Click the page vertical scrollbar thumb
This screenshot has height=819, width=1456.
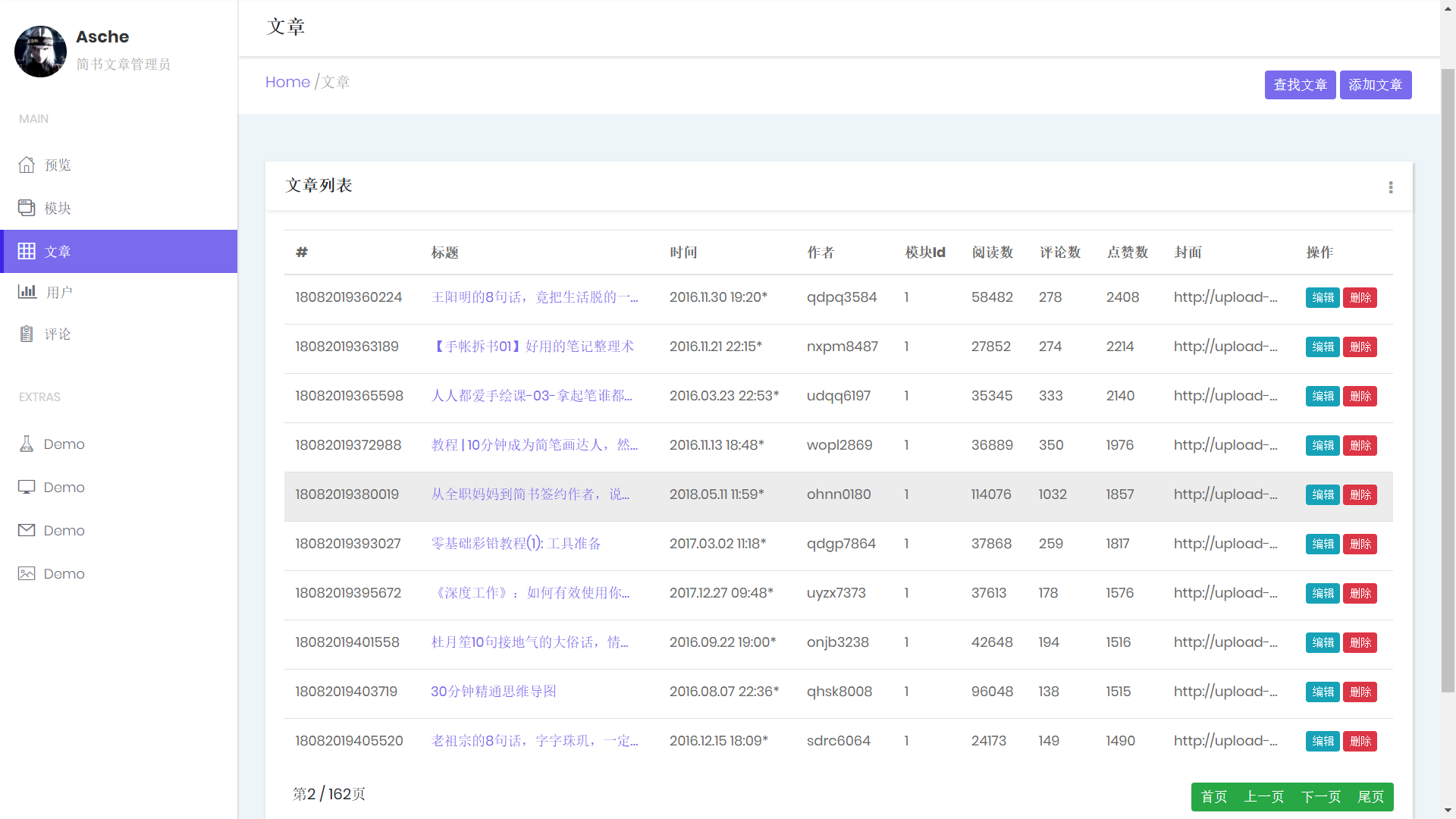1448,379
